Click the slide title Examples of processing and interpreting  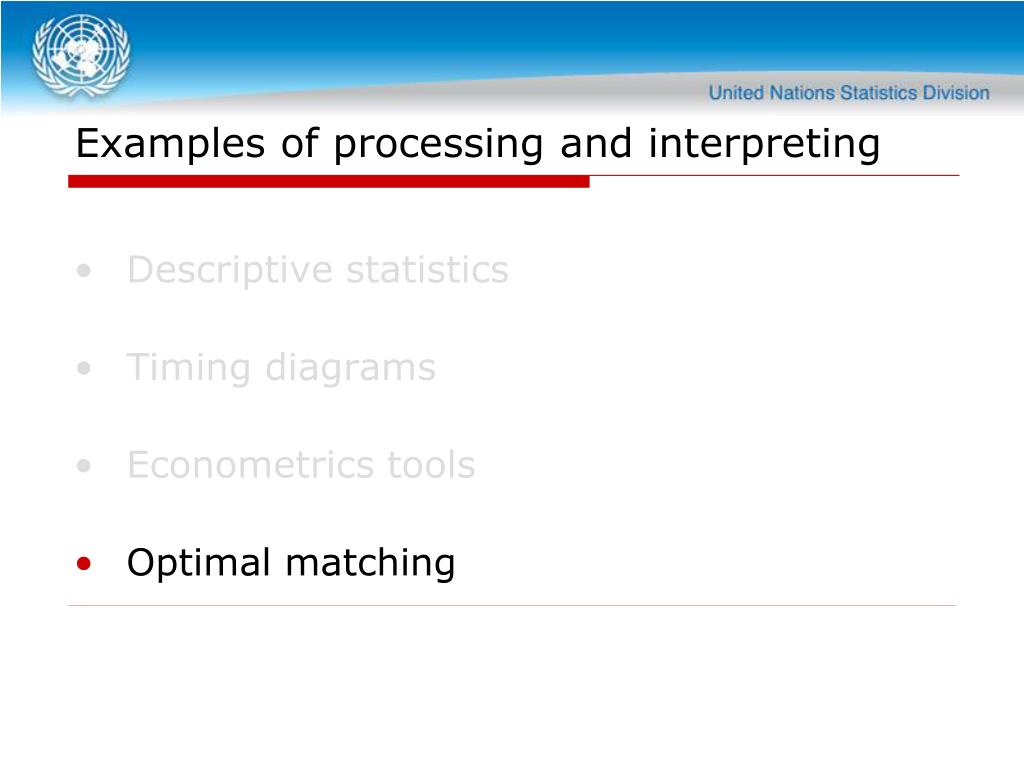point(478,144)
